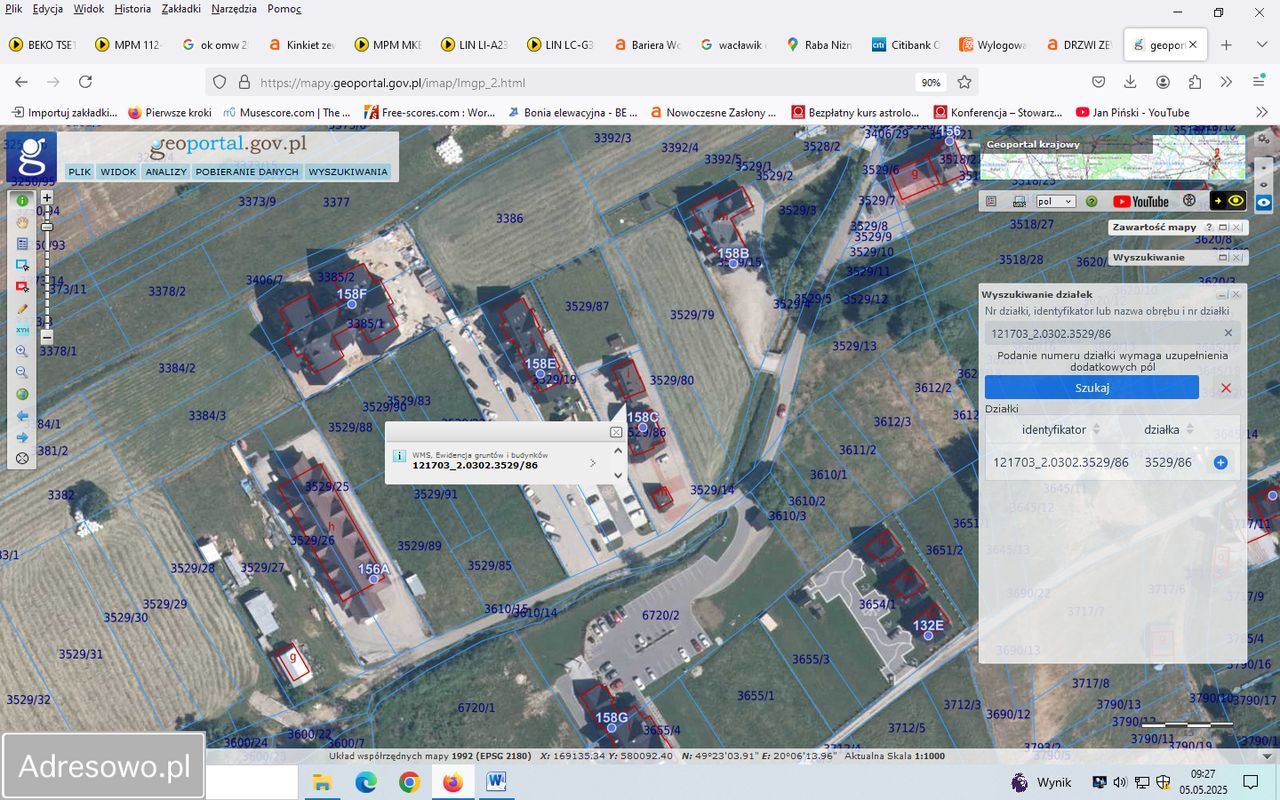Image resolution: width=1280 pixels, height=800 pixels.
Task: Toggle the blue eye visibility button
Action: 1264,201
